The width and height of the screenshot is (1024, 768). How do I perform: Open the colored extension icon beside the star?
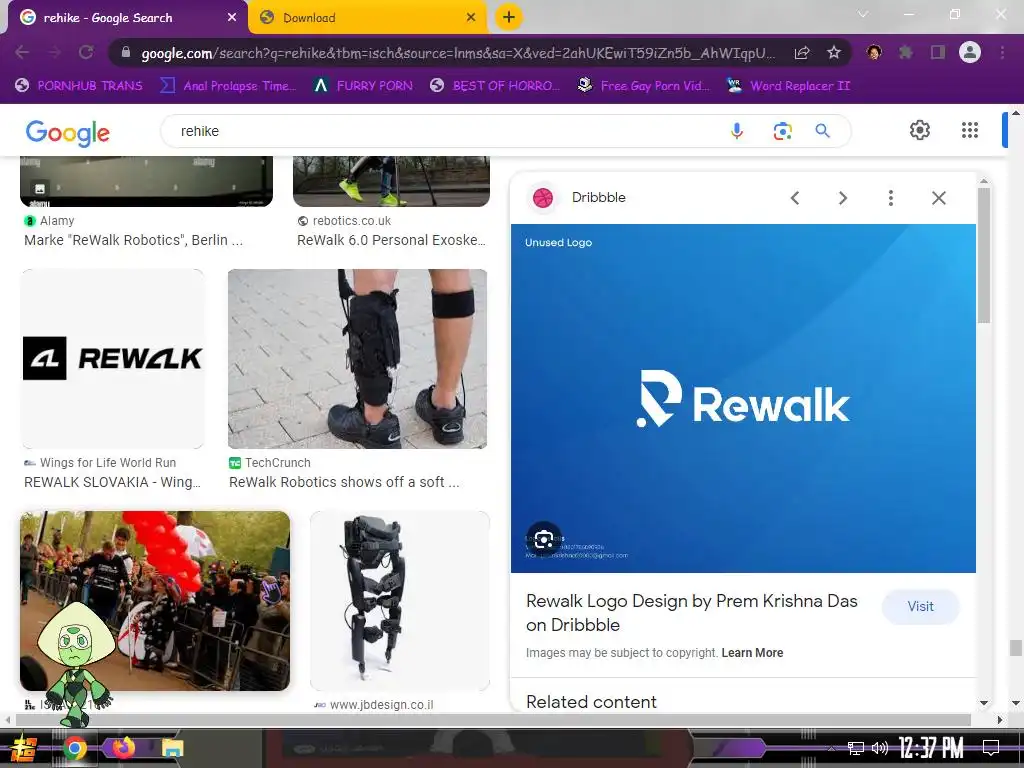[874, 52]
